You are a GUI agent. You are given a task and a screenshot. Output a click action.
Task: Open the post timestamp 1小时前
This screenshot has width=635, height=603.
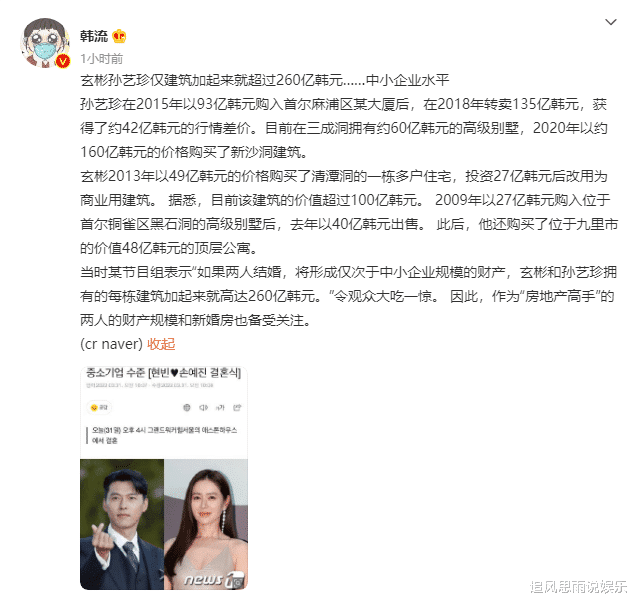pyautogui.click(x=102, y=59)
